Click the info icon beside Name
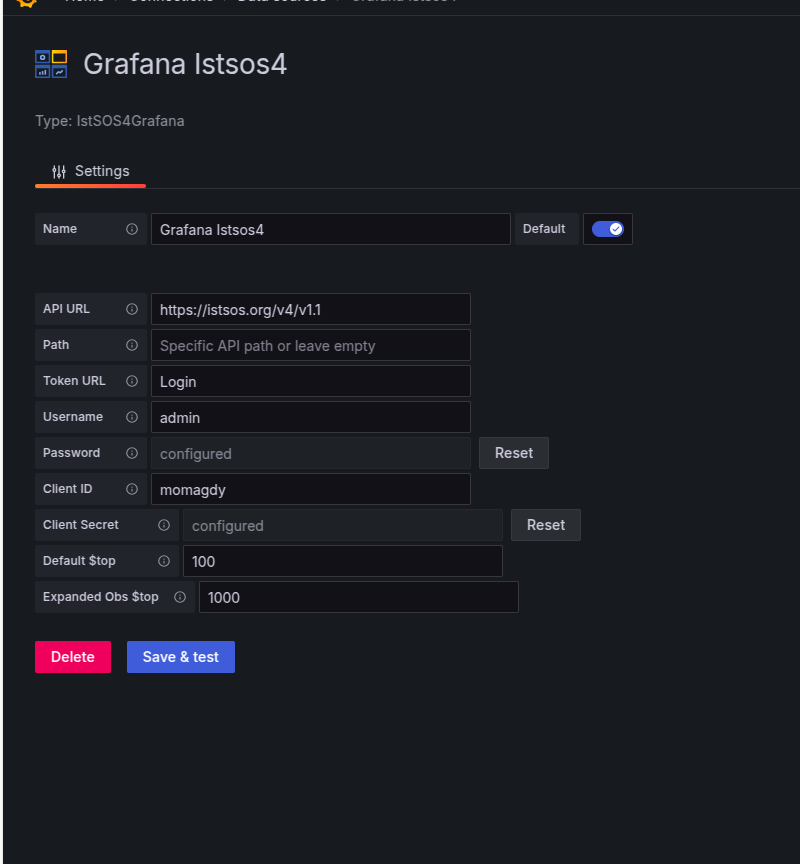The height and width of the screenshot is (864, 800). coord(132,229)
